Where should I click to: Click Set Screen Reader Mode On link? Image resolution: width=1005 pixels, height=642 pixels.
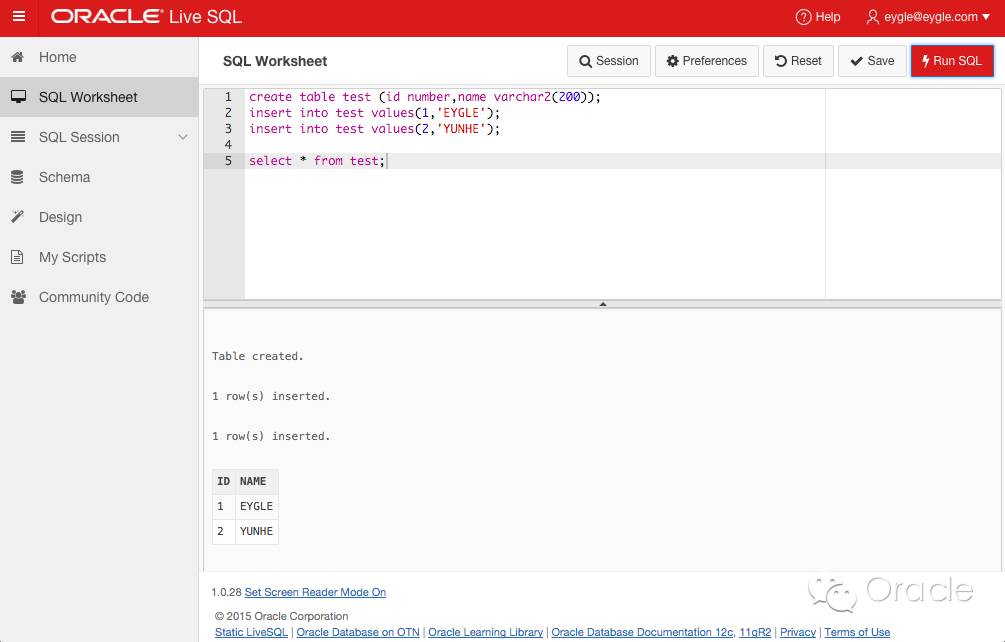(x=315, y=592)
